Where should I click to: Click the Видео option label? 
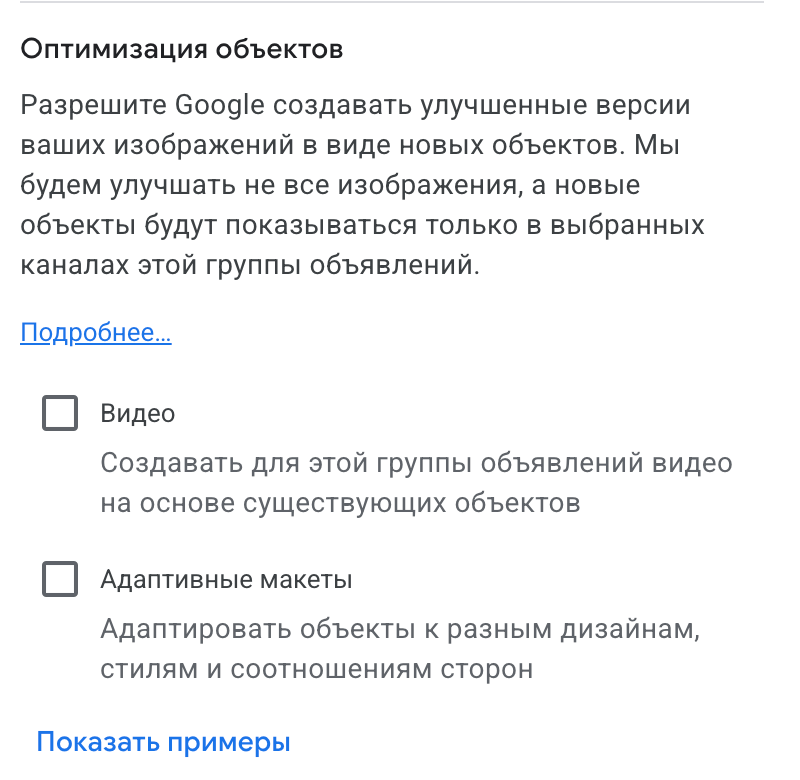pos(138,413)
